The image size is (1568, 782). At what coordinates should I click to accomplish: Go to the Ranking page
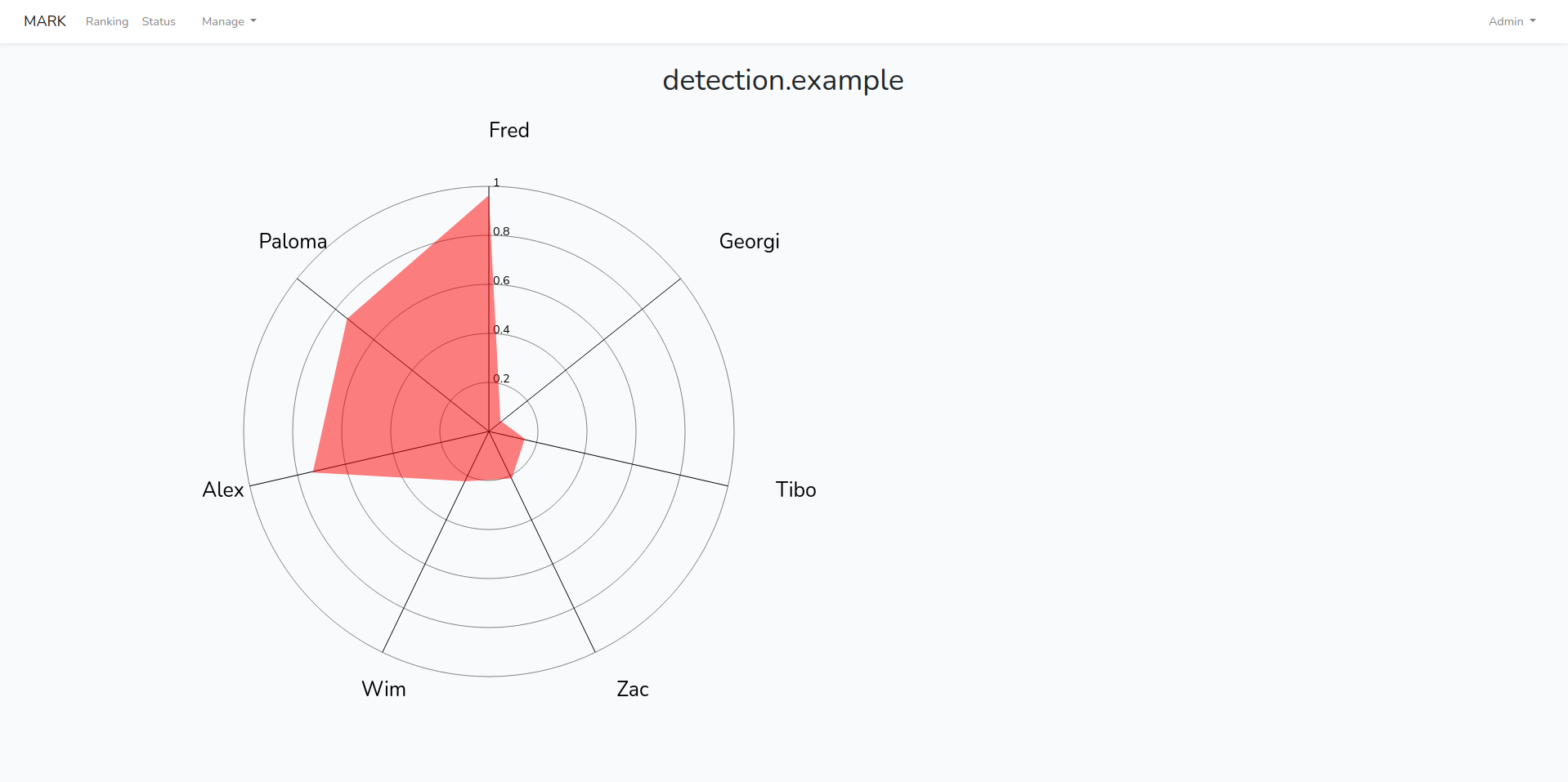tap(107, 21)
